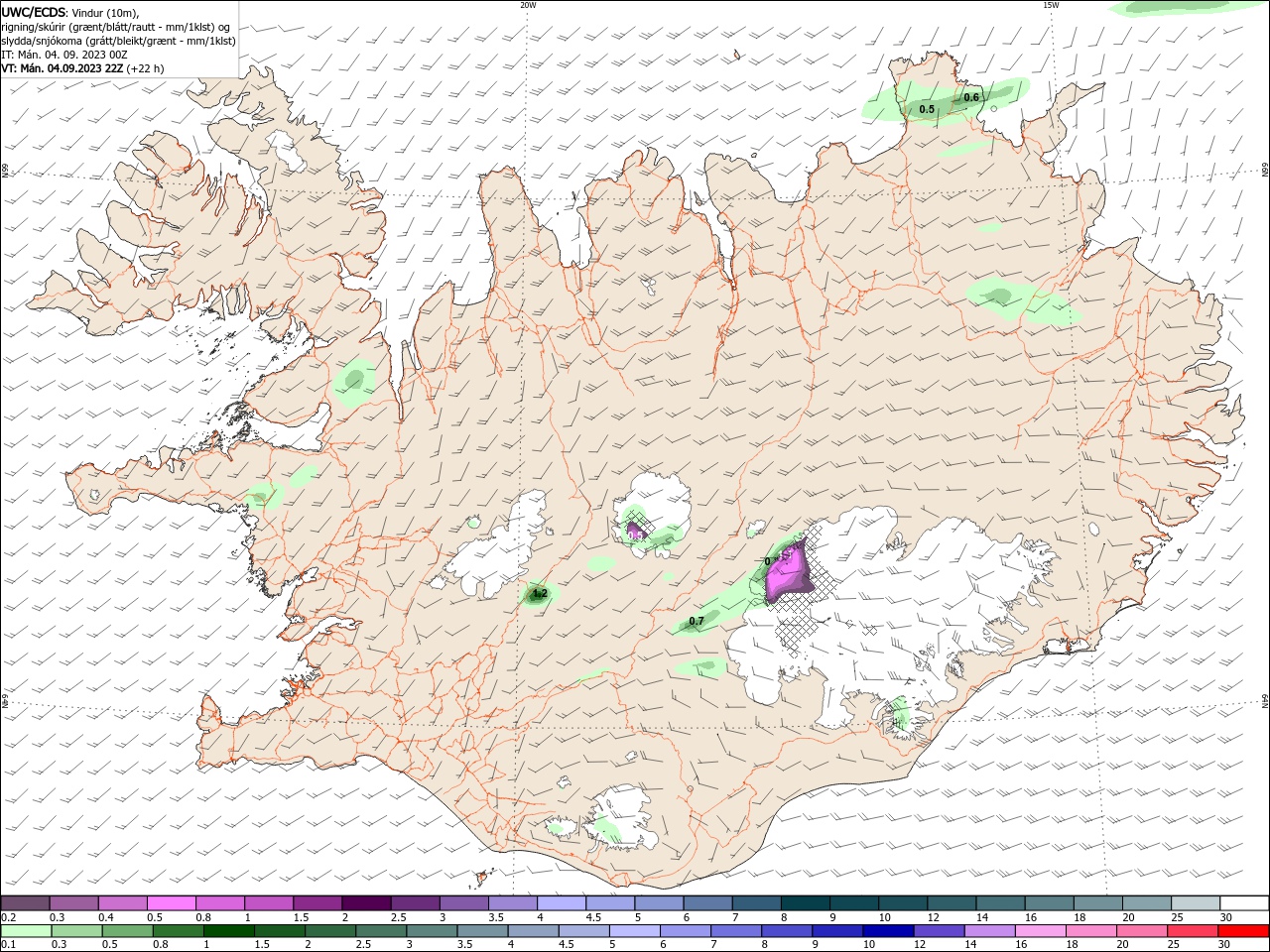Screen dimensions: 1270x952
Task: Pick upper legend swatch between 3 and 3.5
Action: (x=463, y=903)
